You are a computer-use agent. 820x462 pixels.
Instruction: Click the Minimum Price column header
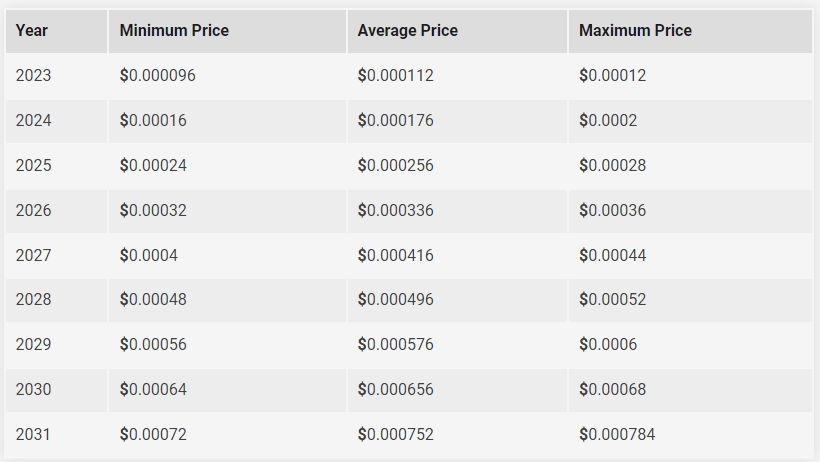pos(227,31)
